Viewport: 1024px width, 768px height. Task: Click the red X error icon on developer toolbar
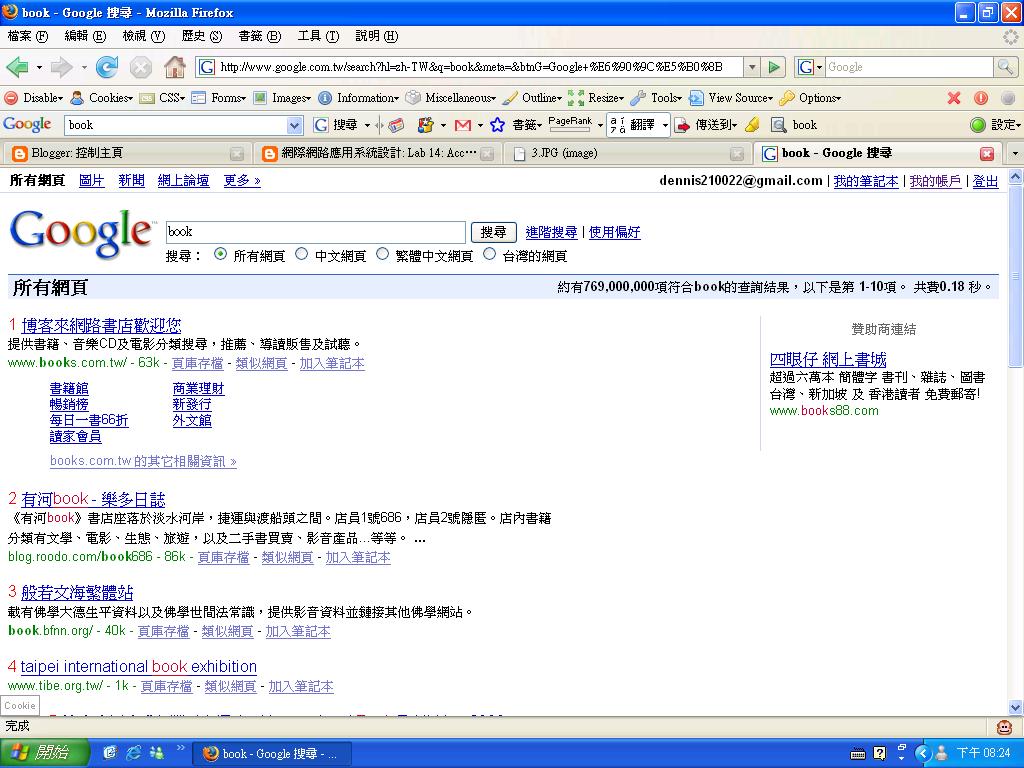click(x=953, y=98)
